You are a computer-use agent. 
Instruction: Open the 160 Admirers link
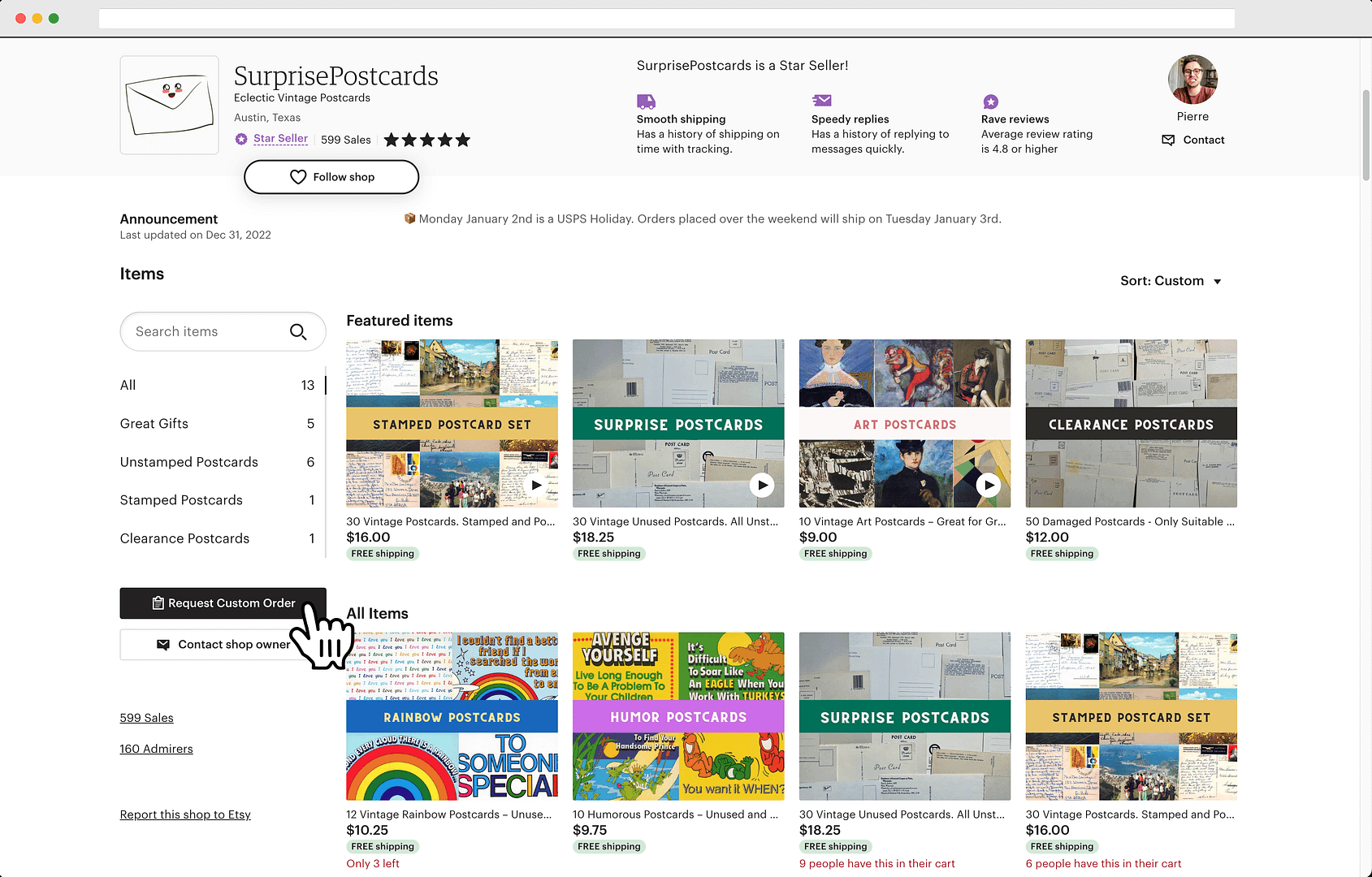pyautogui.click(x=157, y=749)
